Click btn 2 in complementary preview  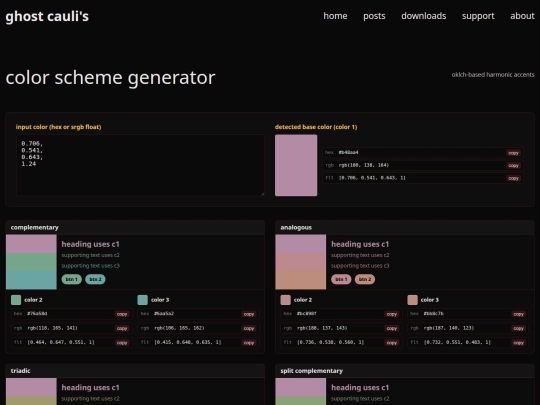point(95,279)
